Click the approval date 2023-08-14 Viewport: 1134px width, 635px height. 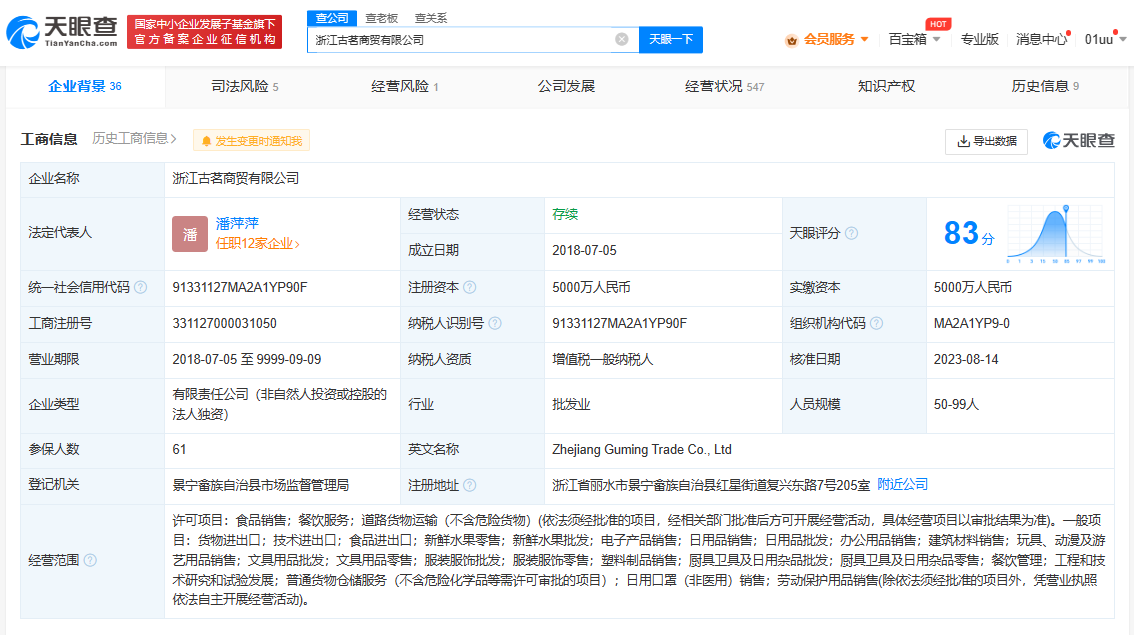coord(965,359)
